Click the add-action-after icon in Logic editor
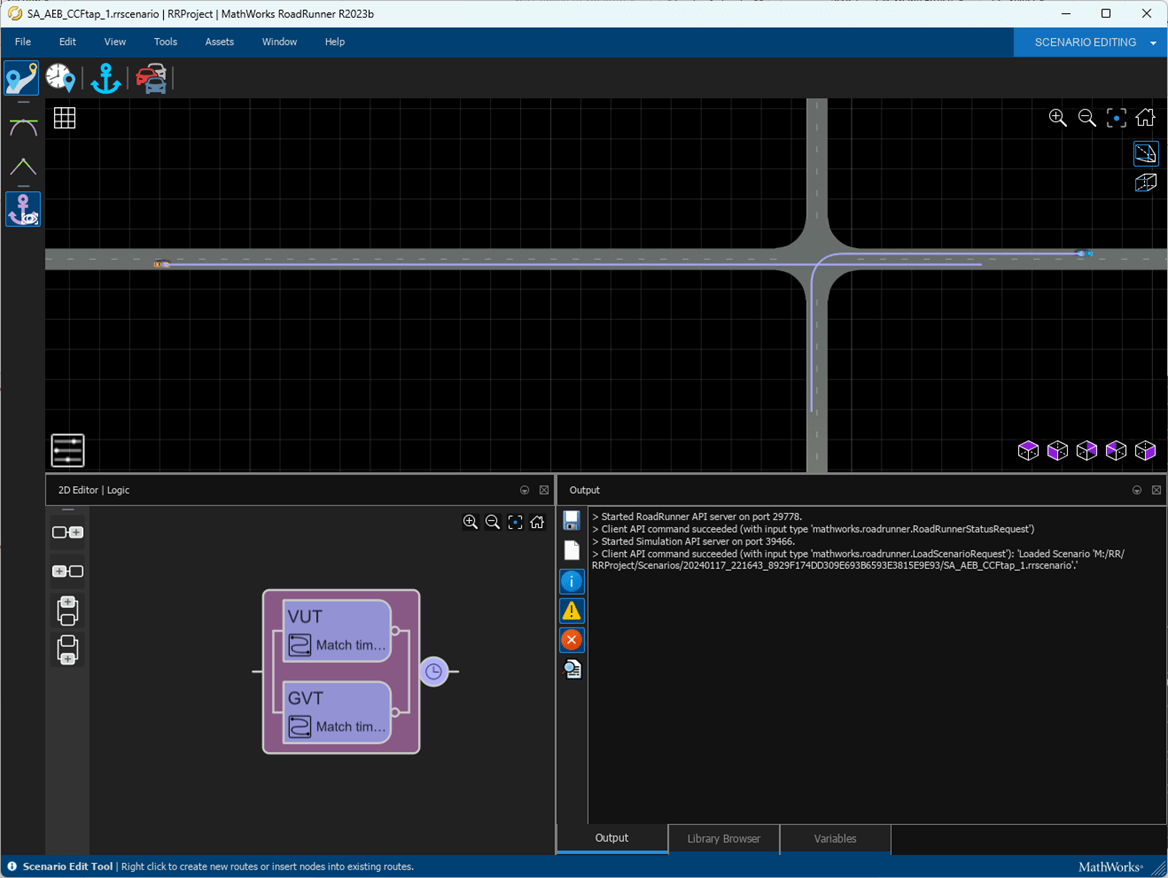Image resolution: width=1168 pixels, height=878 pixels. pyautogui.click(x=67, y=533)
